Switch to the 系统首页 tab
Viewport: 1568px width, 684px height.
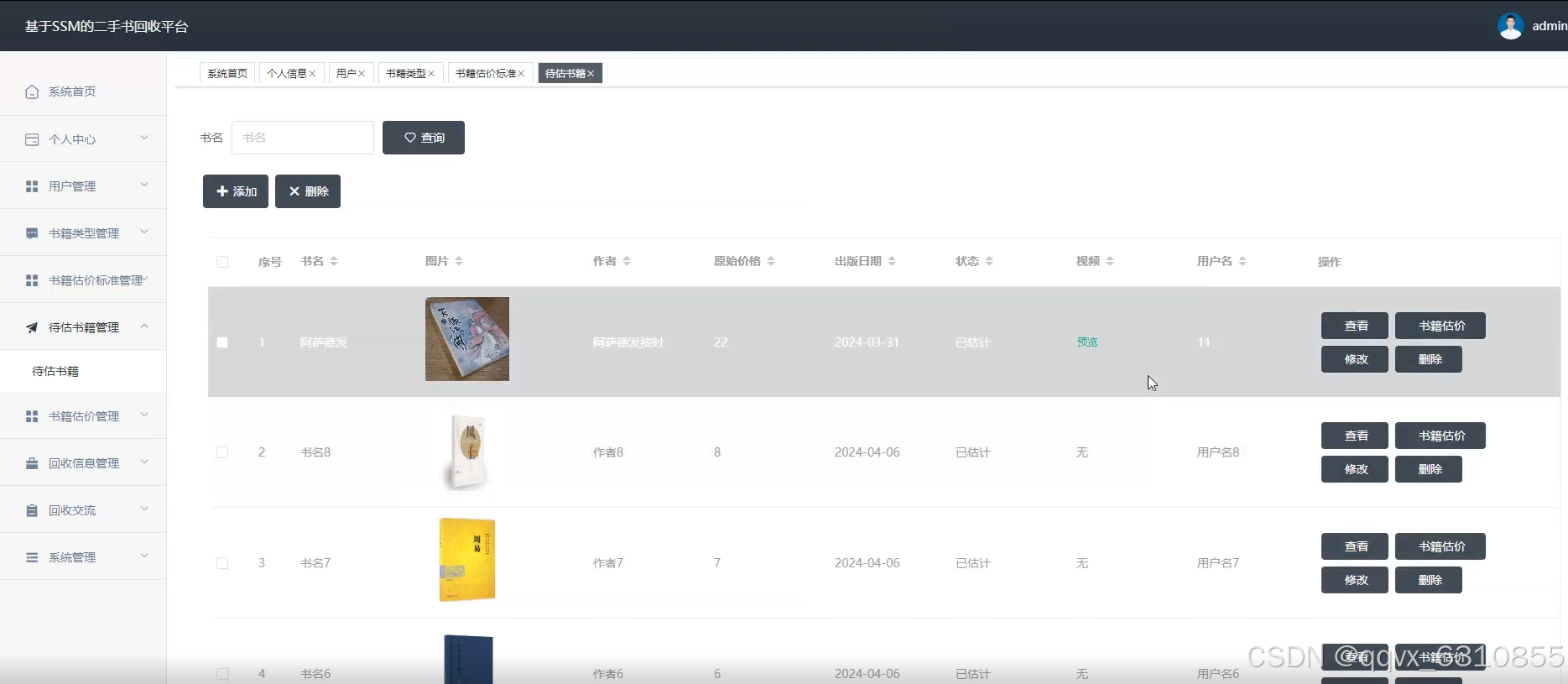[x=227, y=74]
